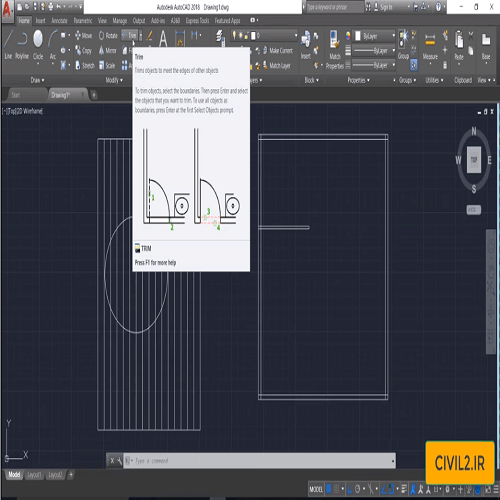Click the Scale tool
The height and width of the screenshot is (500, 500).
(107, 65)
